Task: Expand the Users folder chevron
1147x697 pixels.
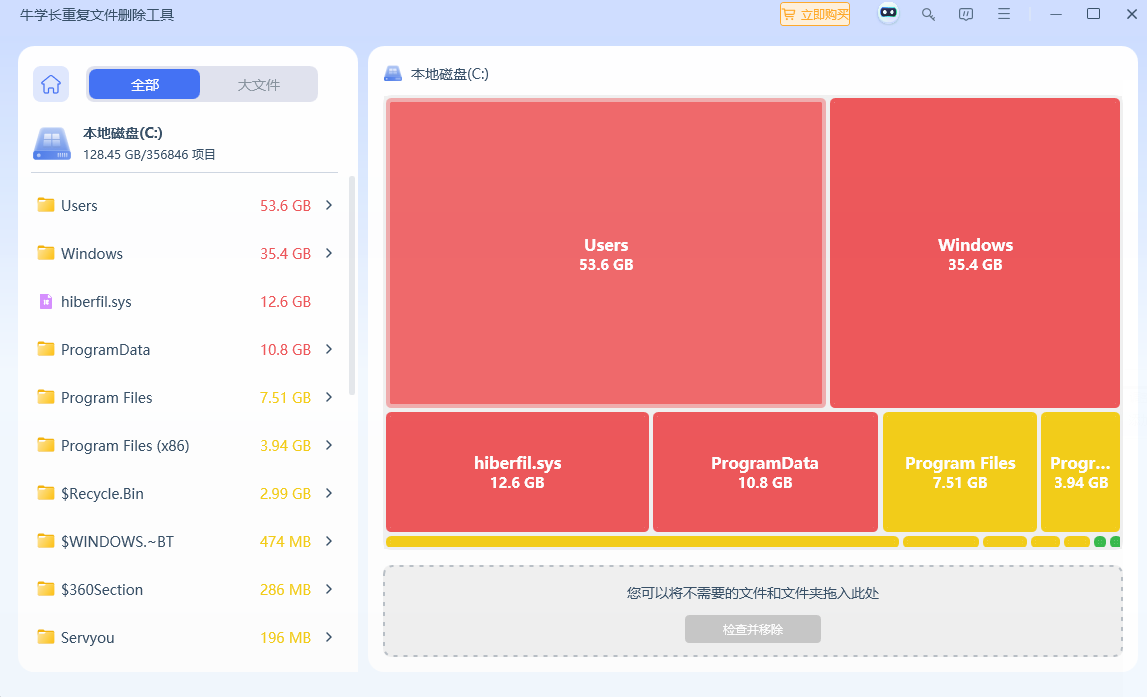Action: [x=329, y=205]
